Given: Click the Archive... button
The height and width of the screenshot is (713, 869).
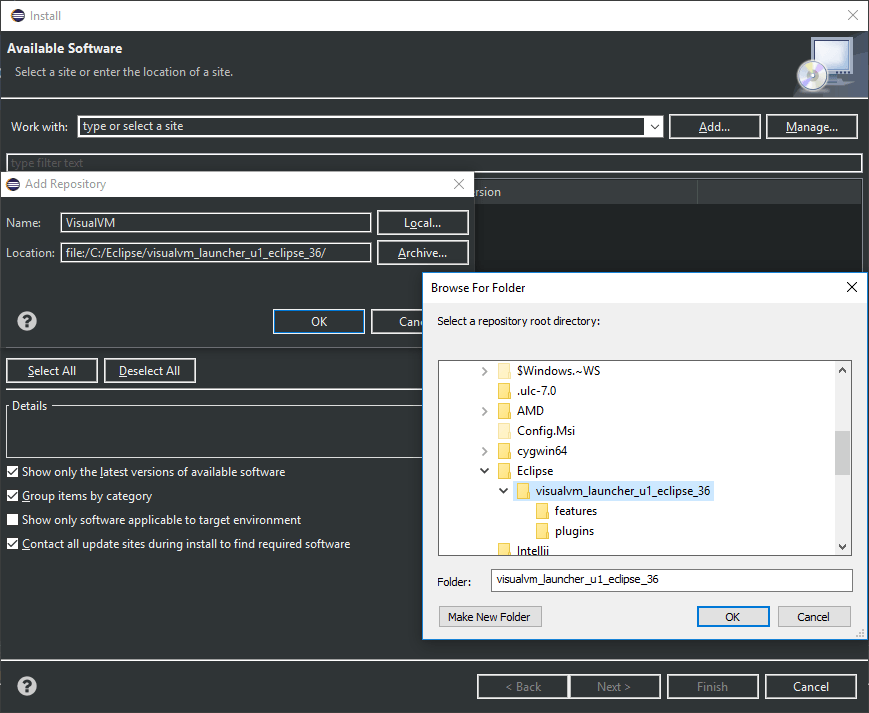Looking at the screenshot, I should click(422, 253).
